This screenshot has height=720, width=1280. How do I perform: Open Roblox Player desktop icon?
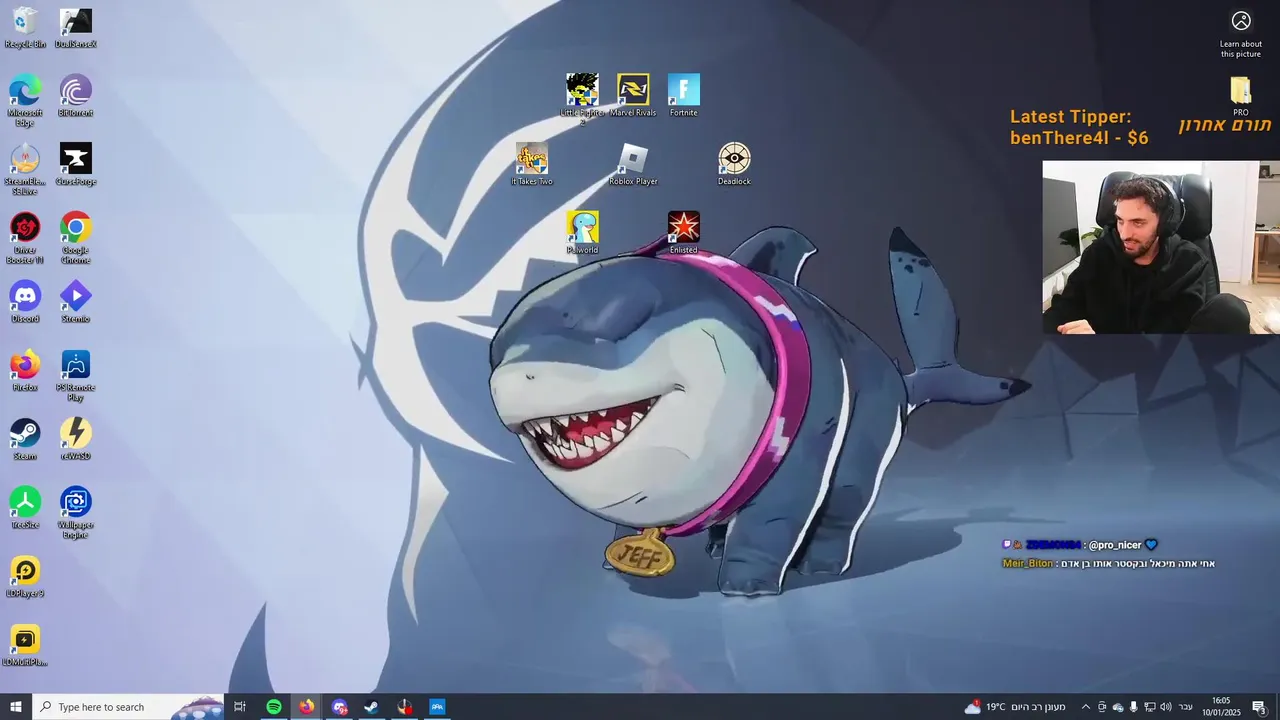(633, 164)
